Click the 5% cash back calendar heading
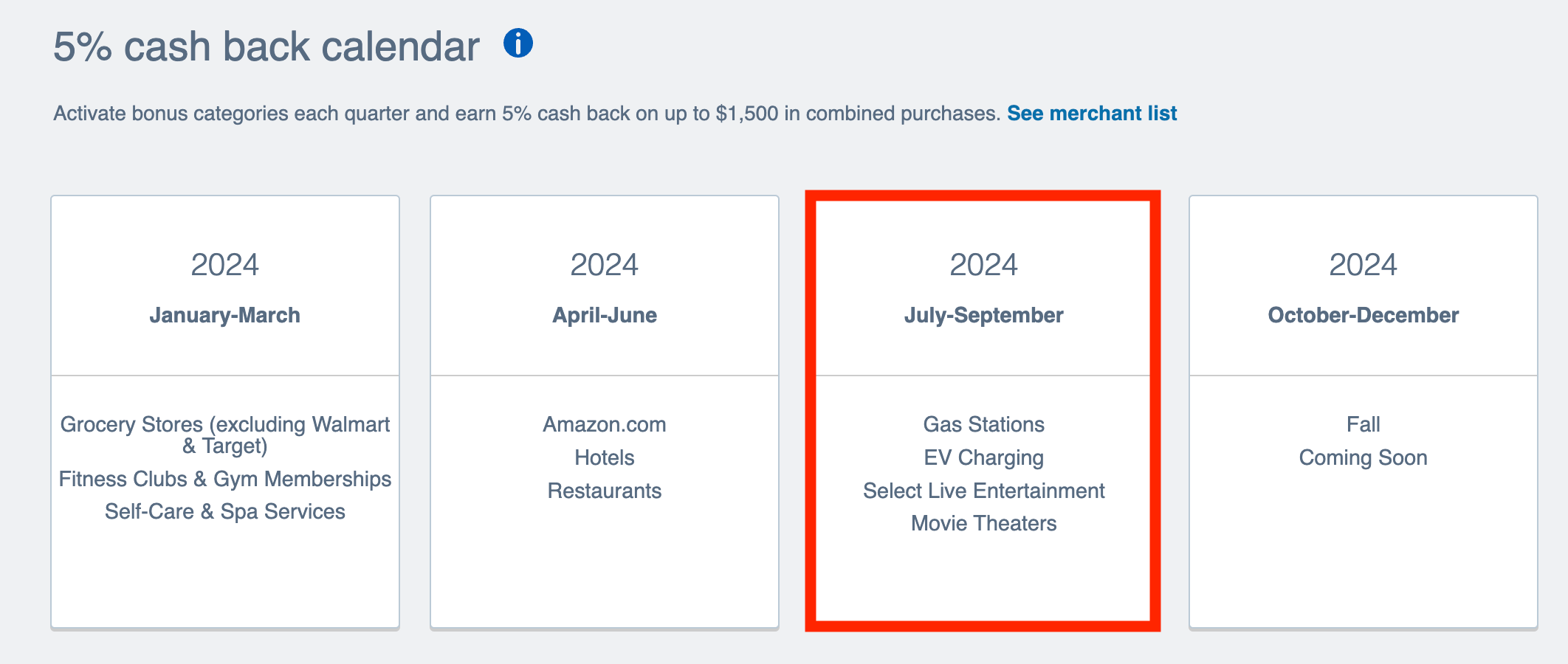 [267, 46]
